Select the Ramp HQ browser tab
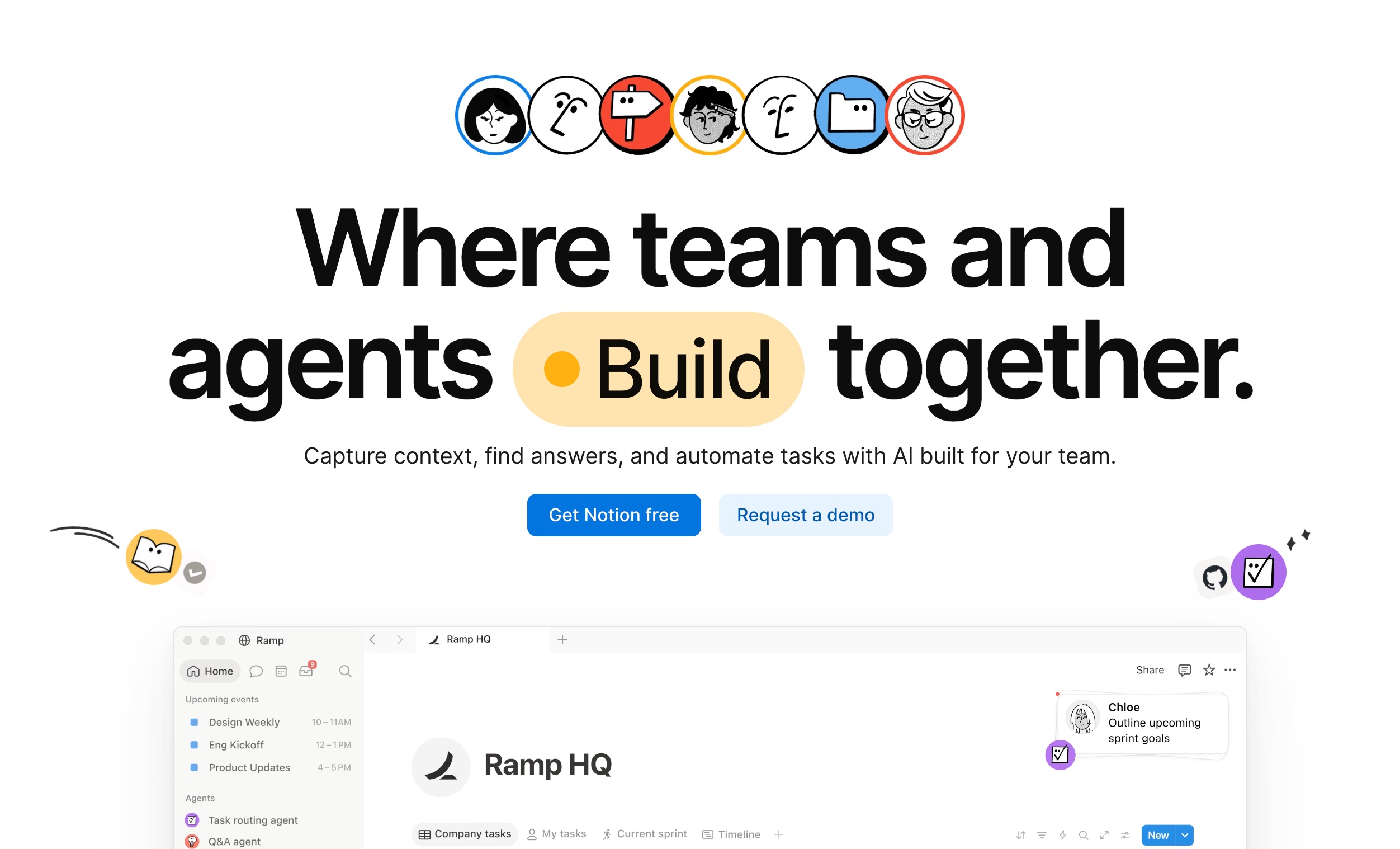Screen dimensions: 1400x849 point(483,640)
